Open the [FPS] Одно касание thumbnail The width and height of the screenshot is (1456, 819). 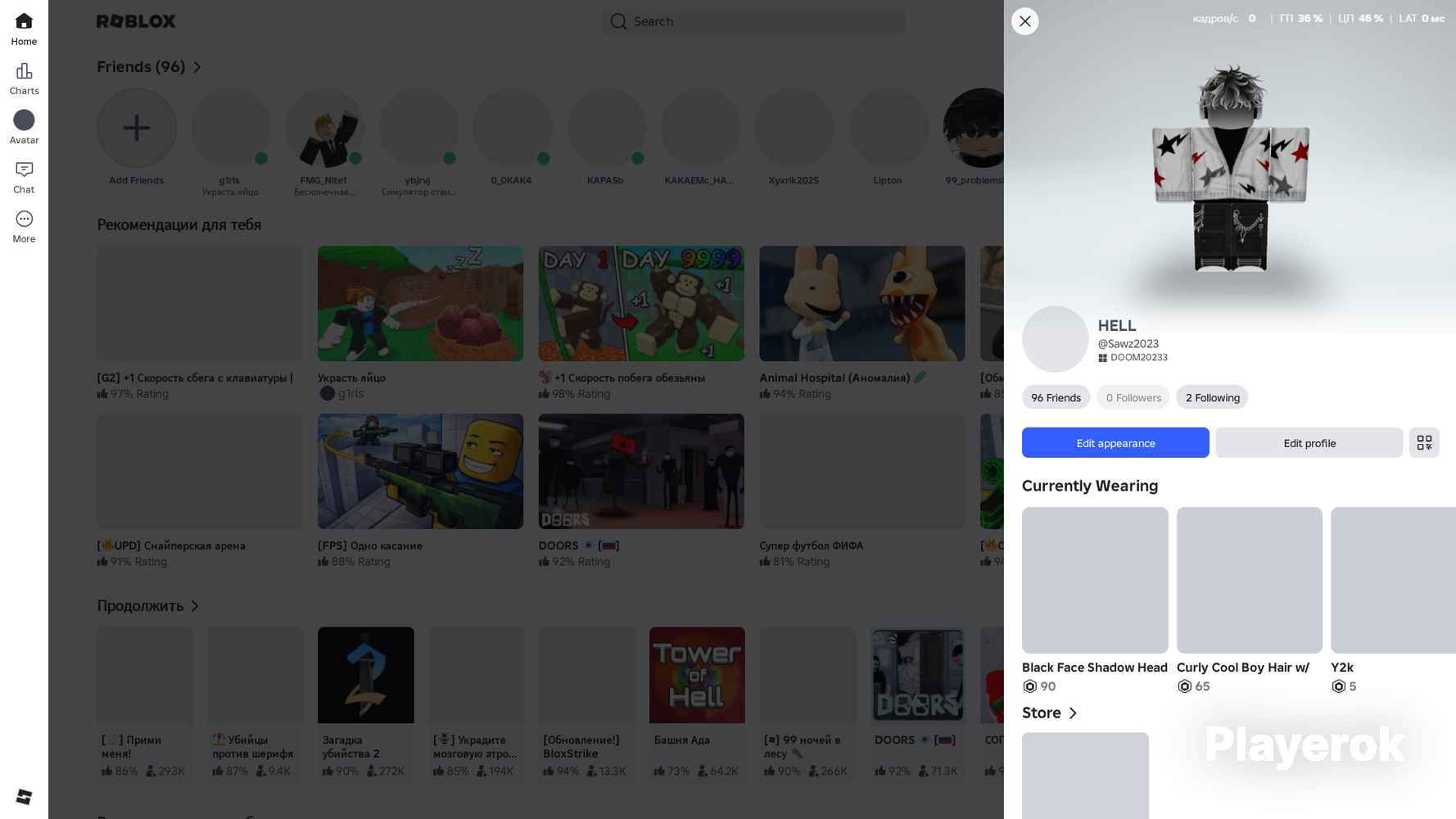(420, 471)
